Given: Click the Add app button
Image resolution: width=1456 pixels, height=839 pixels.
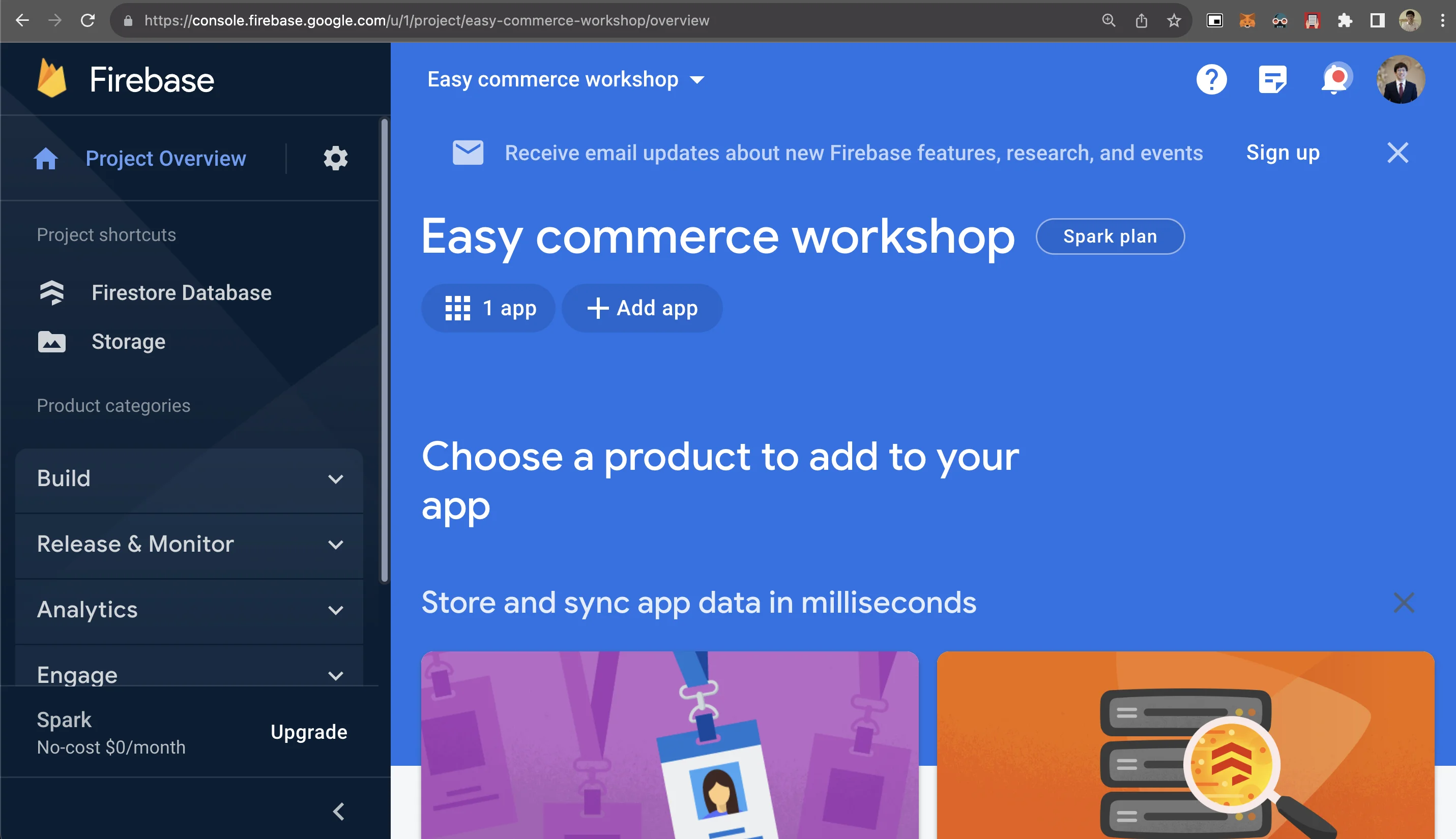Looking at the screenshot, I should click(x=642, y=308).
